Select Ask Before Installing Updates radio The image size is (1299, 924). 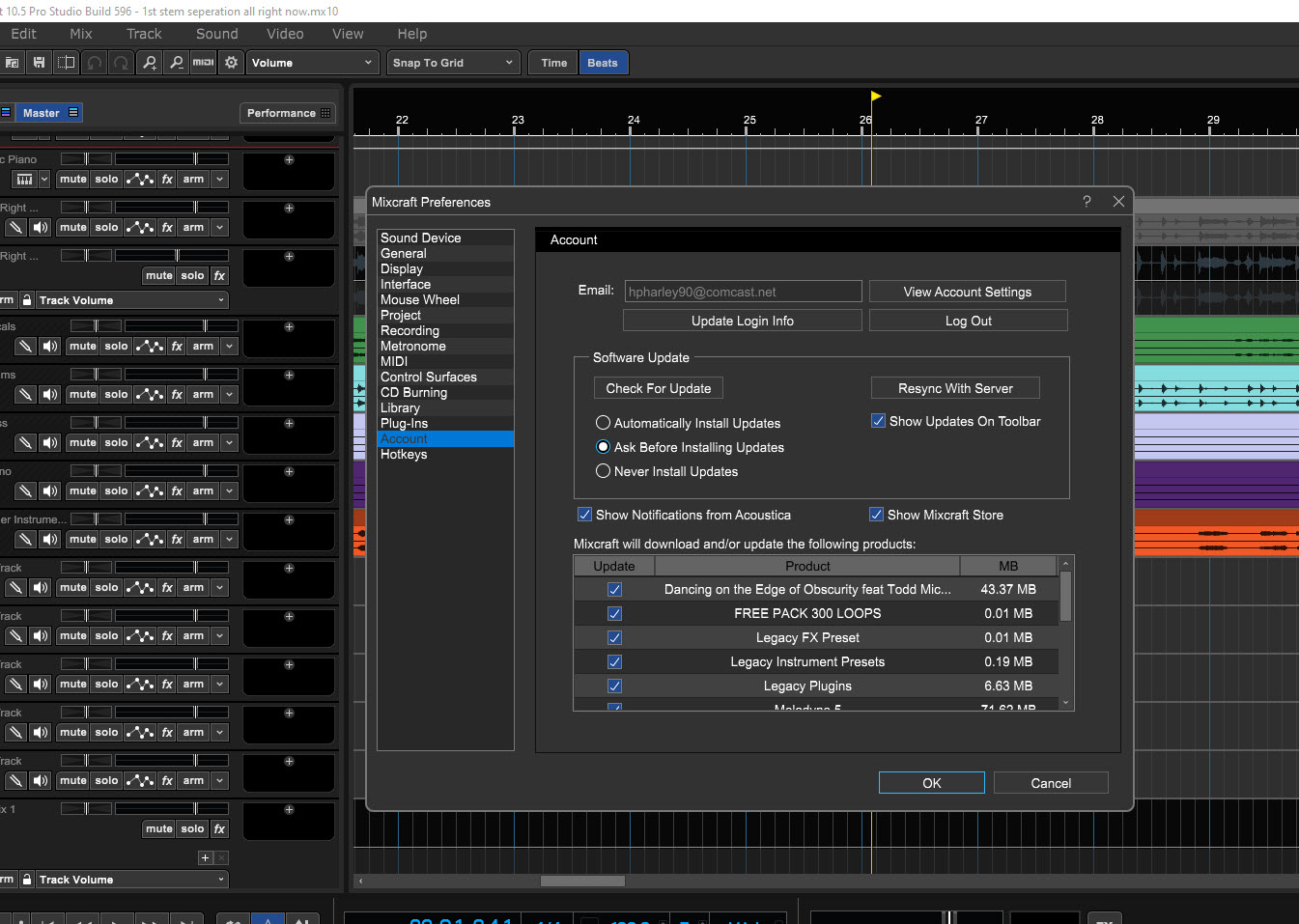603,447
